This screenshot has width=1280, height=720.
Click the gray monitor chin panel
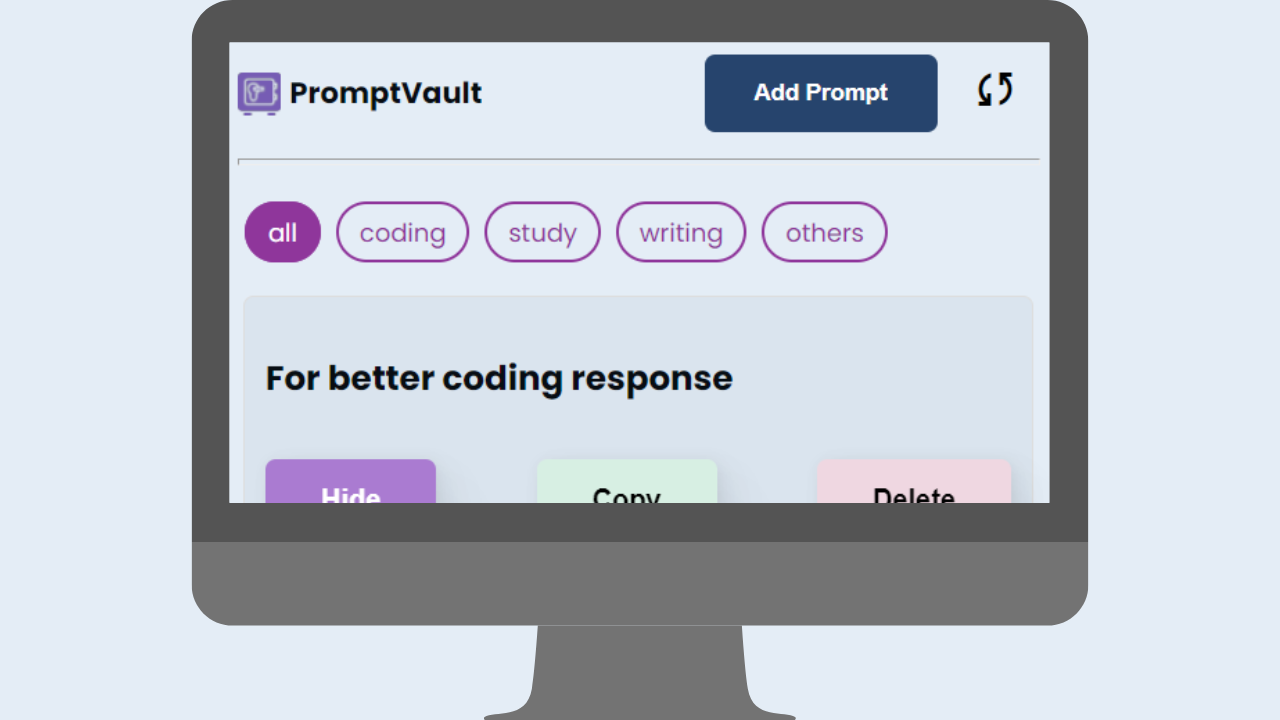[640, 583]
